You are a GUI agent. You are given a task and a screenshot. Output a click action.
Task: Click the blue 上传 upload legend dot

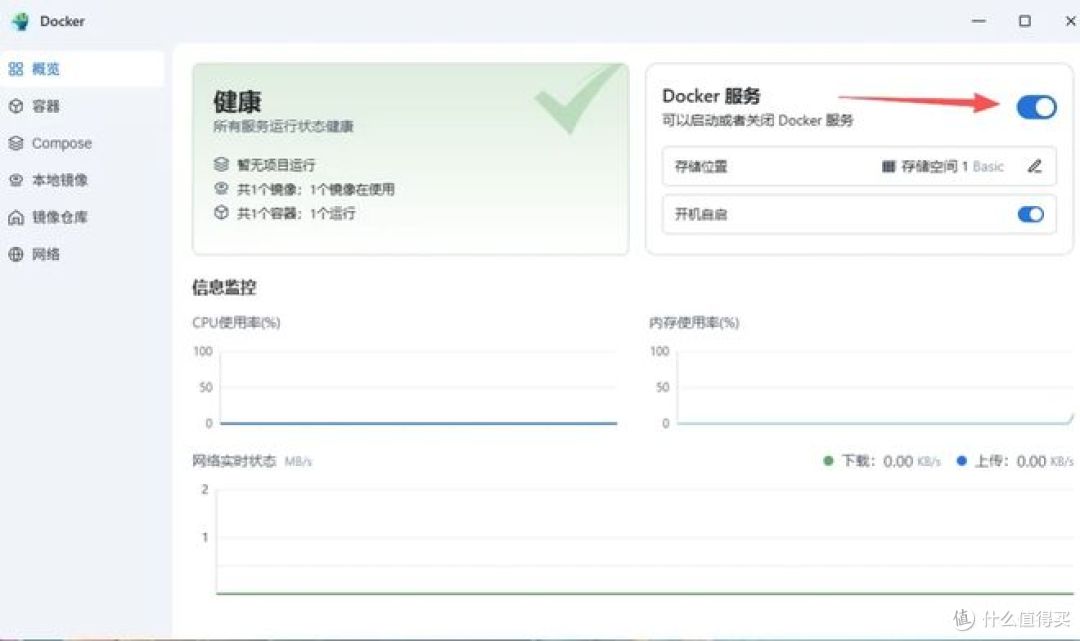[x=962, y=461]
